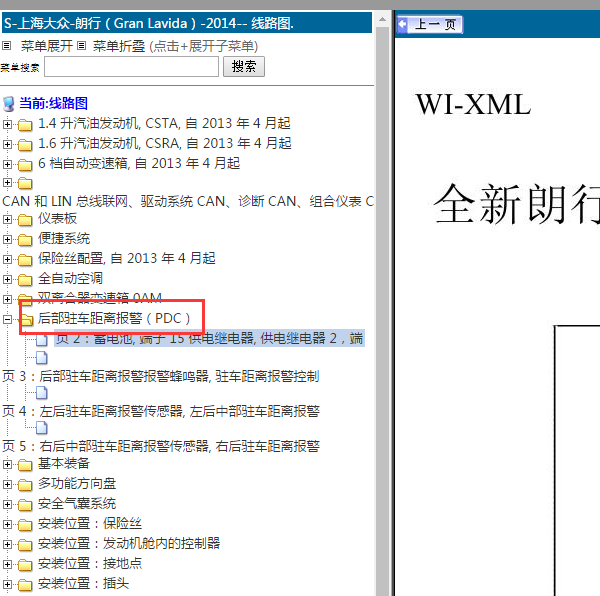Select 保险丝配置, 自 2013 年 4 月起 label
Viewport: 600px width, 596px height.
(x=127, y=258)
